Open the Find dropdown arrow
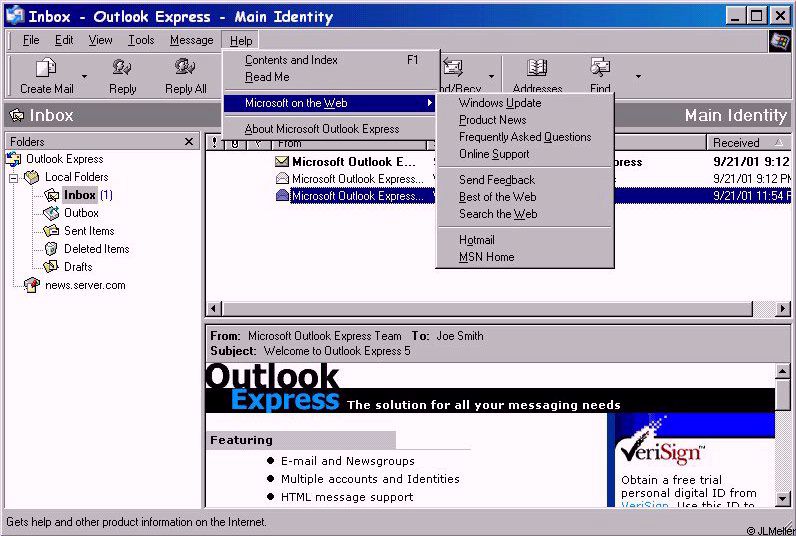Image resolution: width=796 pixels, height=536 pixels. click(x=638, y=77)
